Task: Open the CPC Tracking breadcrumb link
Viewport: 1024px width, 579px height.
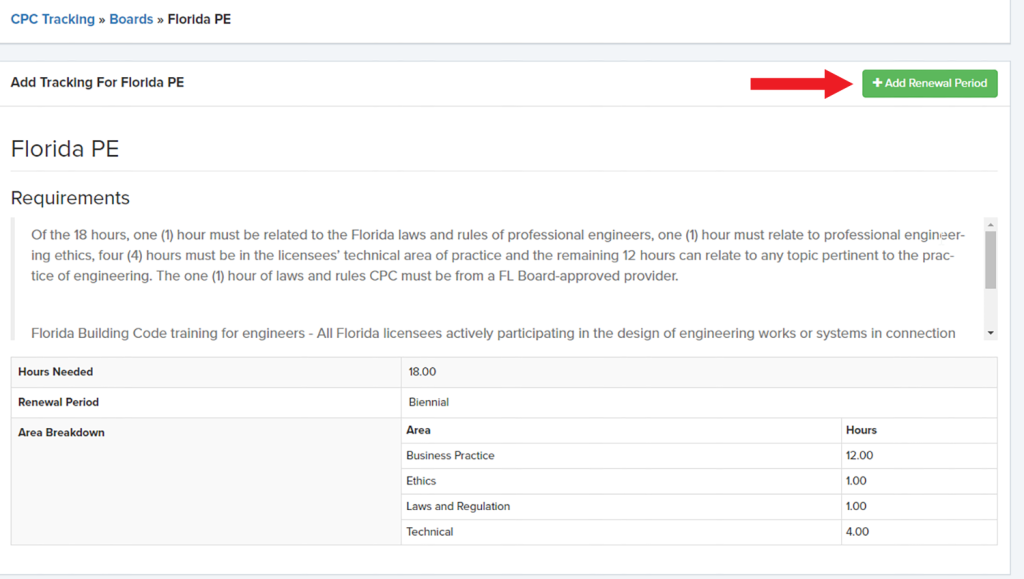Action: (x=52, y=18)
